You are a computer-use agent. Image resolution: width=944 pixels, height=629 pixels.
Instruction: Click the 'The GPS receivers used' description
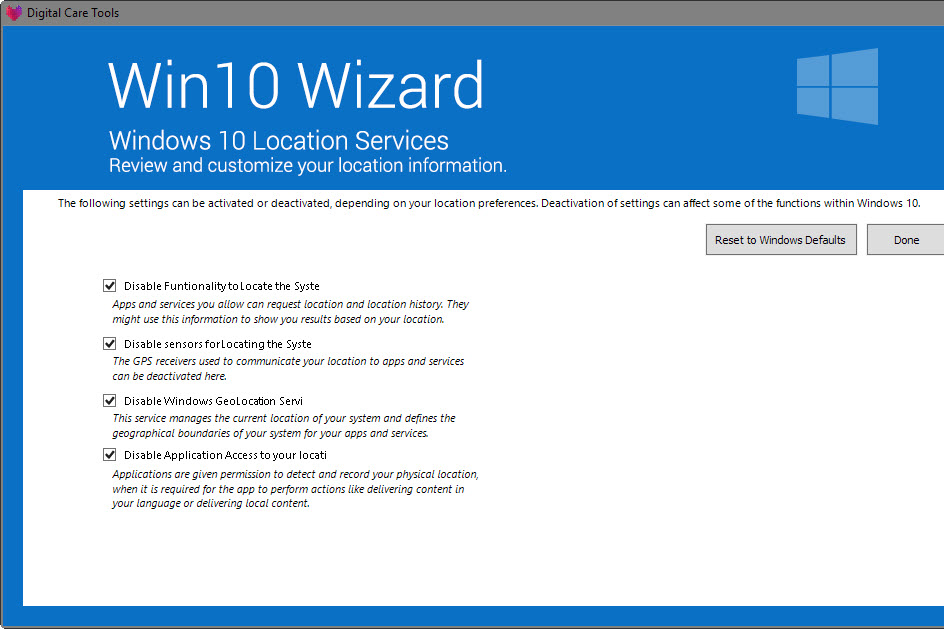[x=288, y=368]
